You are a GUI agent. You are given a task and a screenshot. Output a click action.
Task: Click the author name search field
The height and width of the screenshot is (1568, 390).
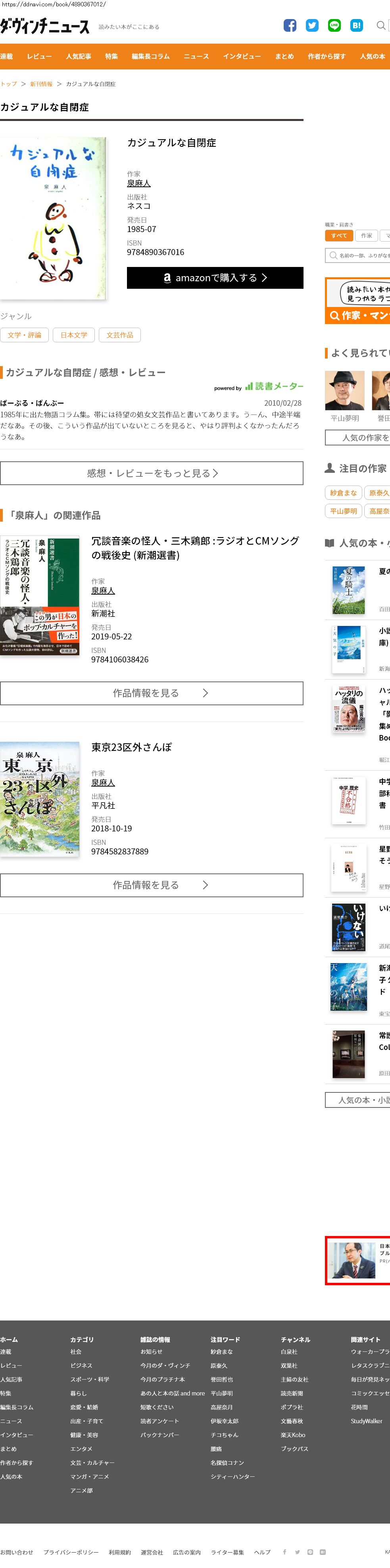[358, 256]
